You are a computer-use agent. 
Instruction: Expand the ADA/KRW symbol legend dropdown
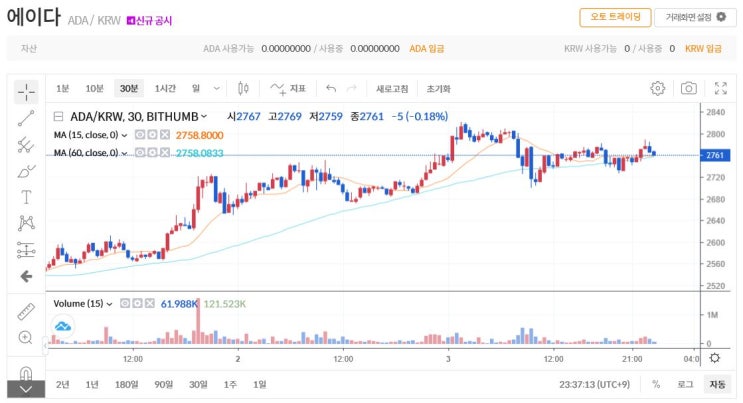pos(204,116)
